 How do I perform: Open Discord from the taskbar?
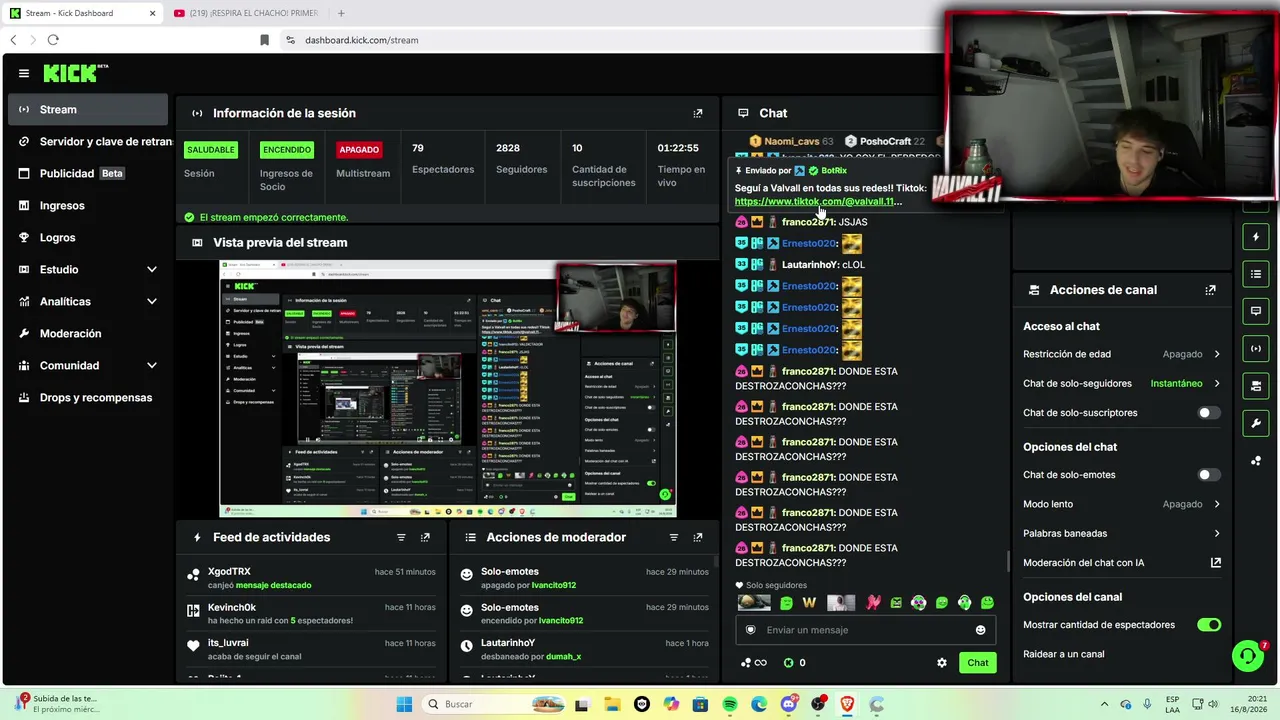pyautogui.click(x=789, y=704)
